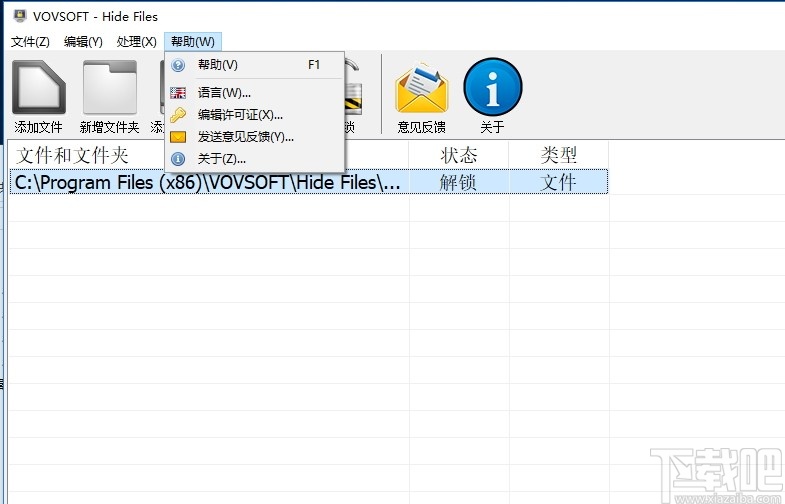Sort by 状态 column header
Viewport: 785px width, 504px height.
[459, 155]
